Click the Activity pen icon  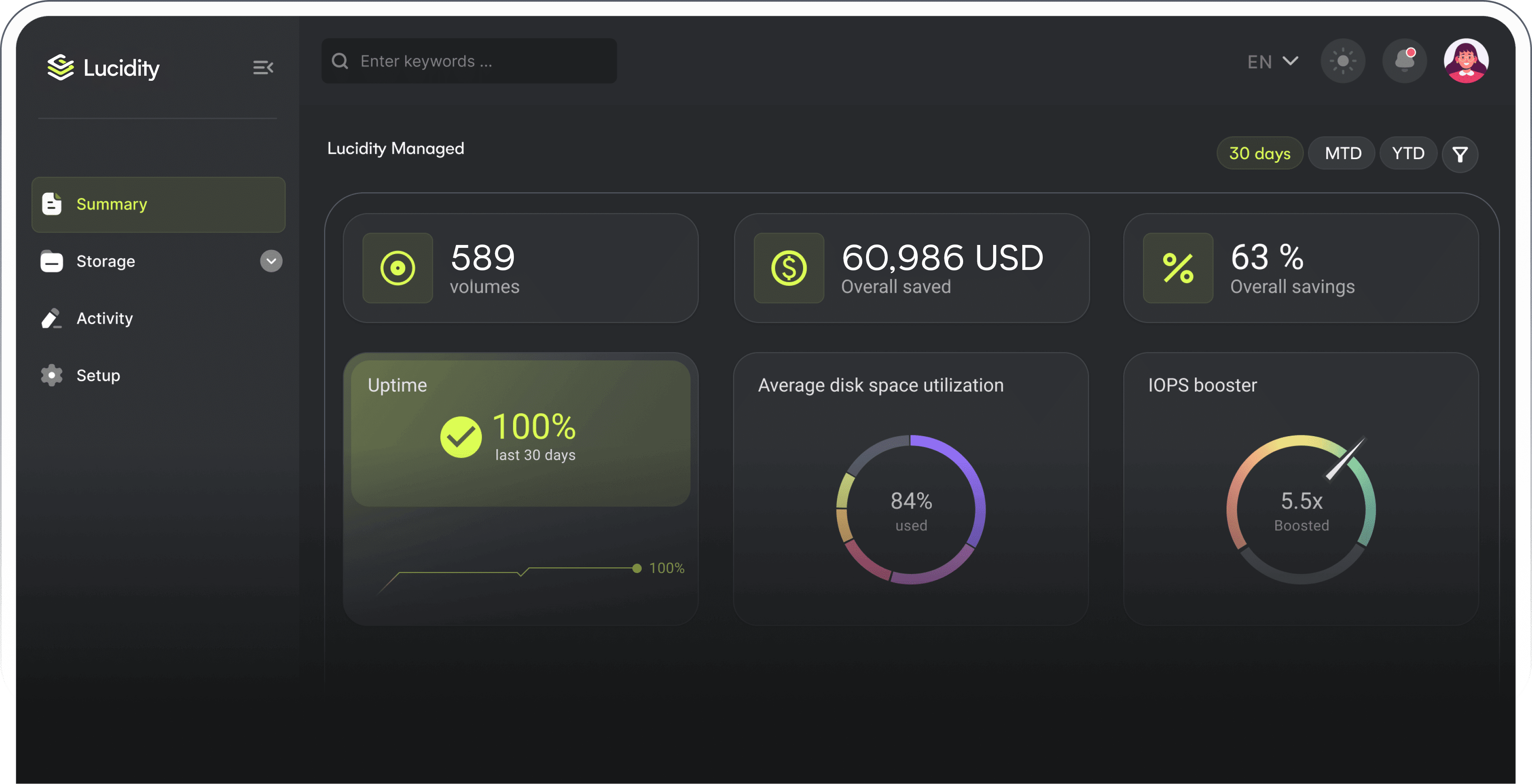pyautogui.click(x=52, y=318)
